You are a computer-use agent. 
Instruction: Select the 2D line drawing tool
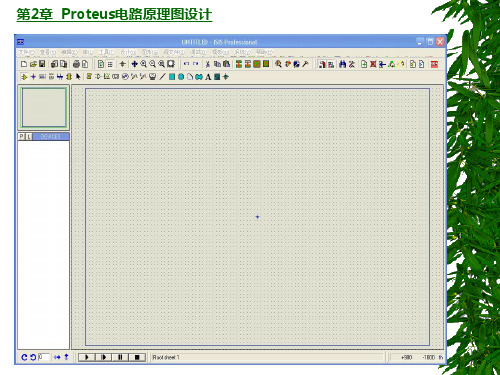[162, 77]
